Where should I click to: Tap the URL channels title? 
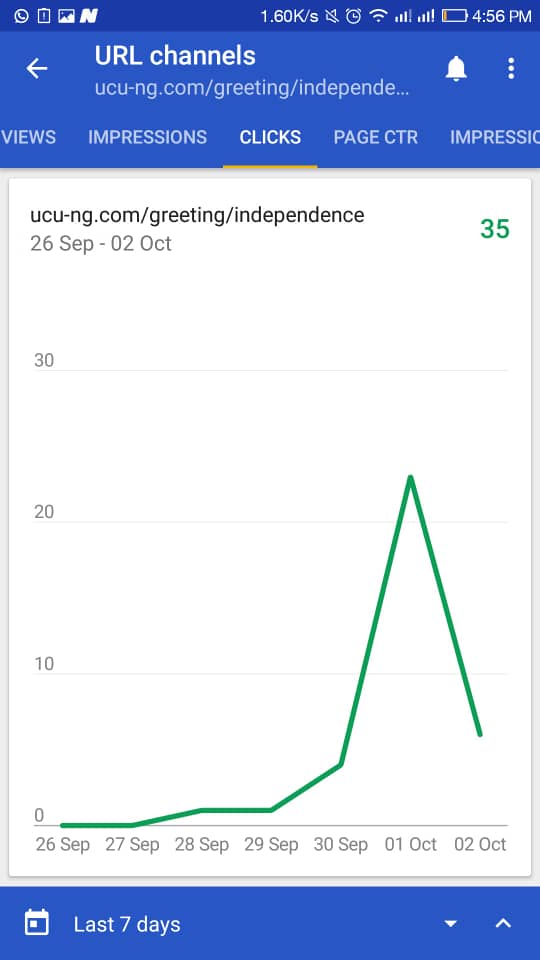click(175, 56)
